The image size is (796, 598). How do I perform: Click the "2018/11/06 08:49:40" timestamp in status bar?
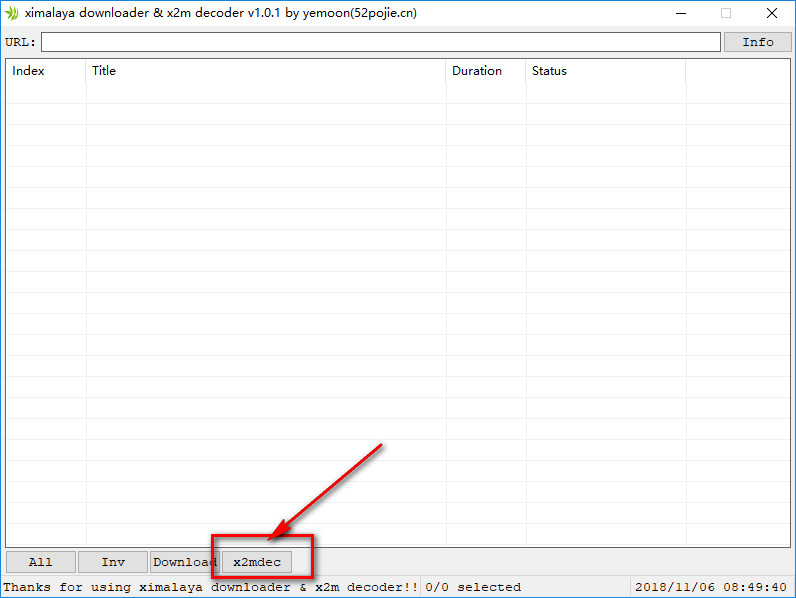711,587
